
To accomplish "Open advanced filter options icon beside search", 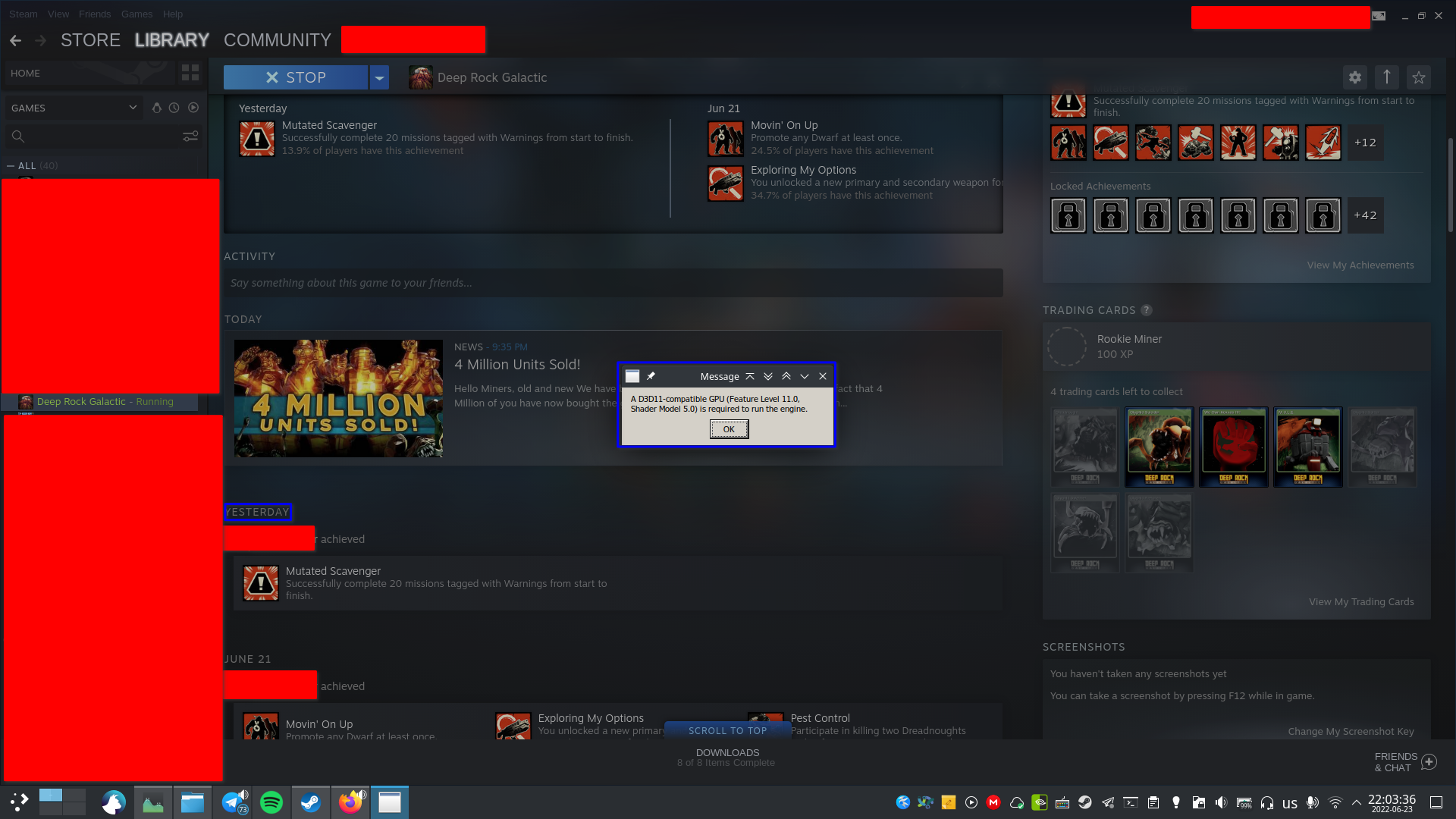I will click(190, 136).
